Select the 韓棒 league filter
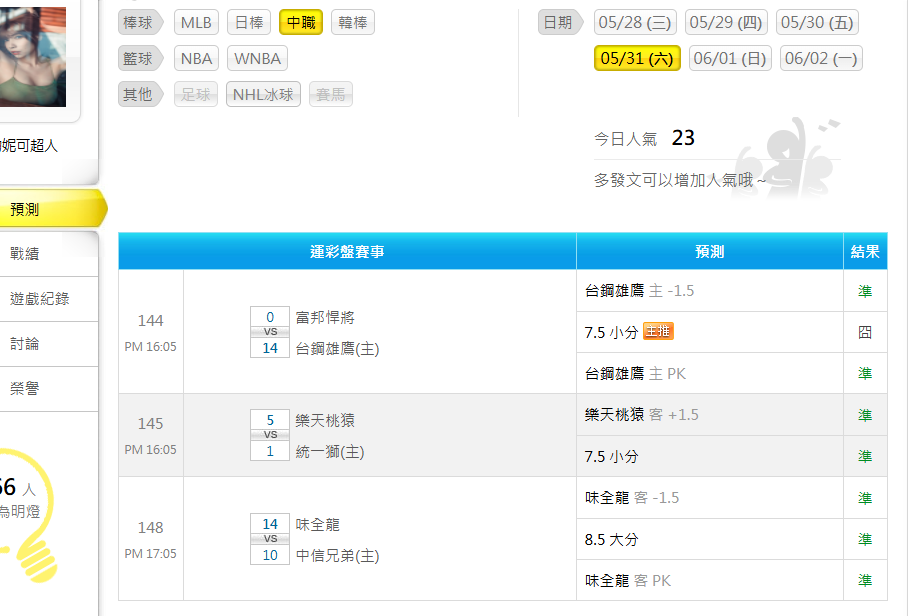Viewport: 923px width, 616px height. 353,23
